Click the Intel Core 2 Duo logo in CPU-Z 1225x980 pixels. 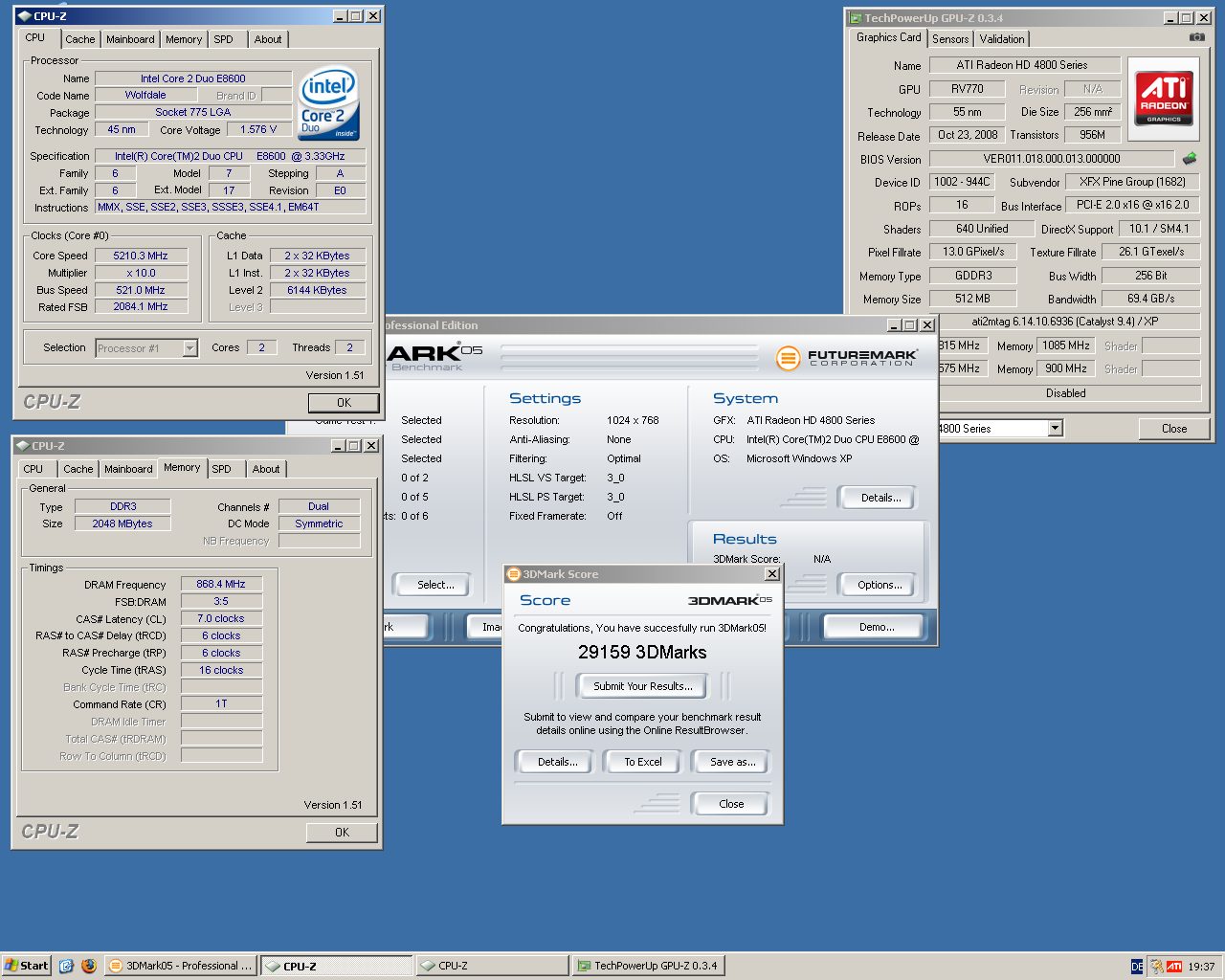pos(328,103)
